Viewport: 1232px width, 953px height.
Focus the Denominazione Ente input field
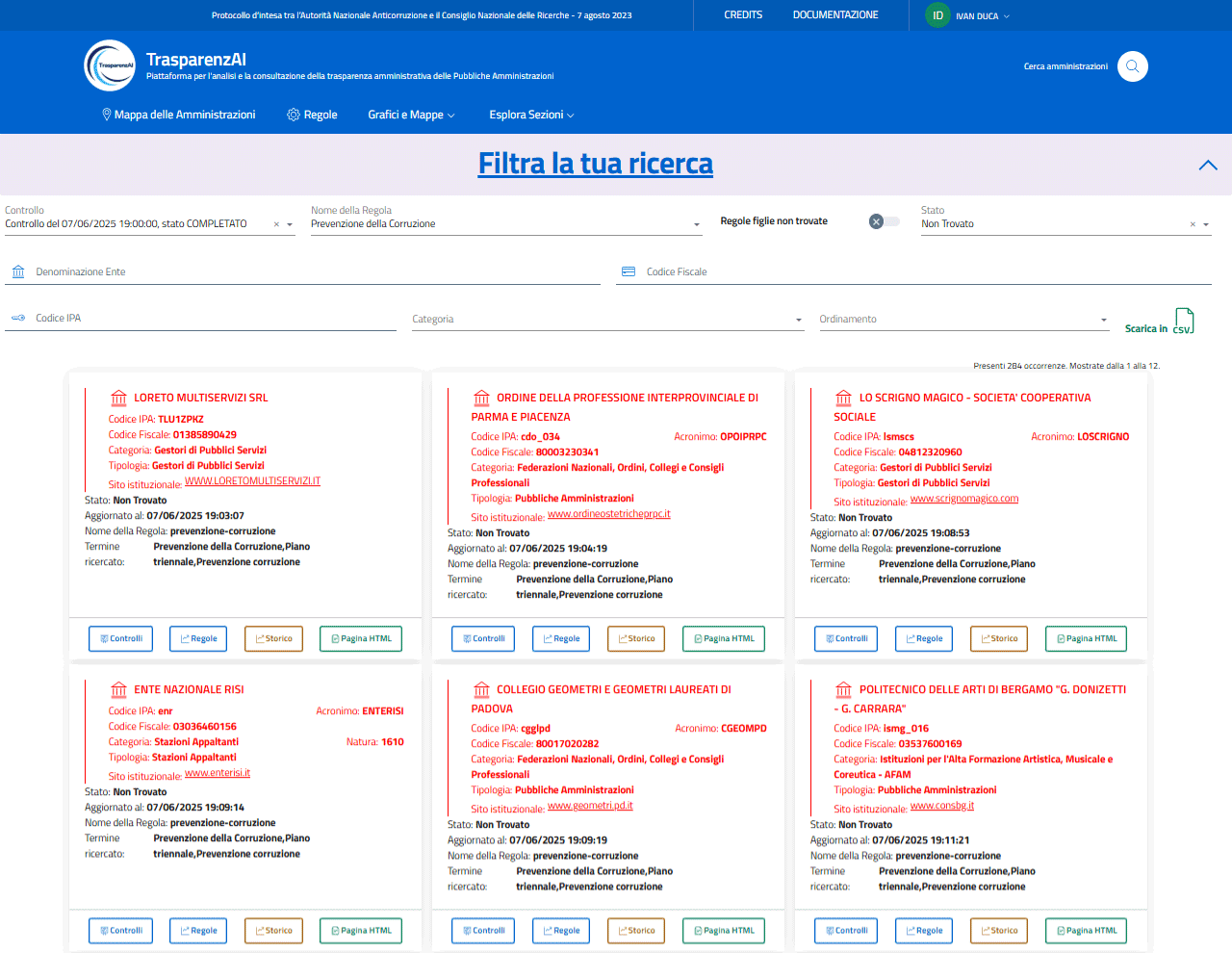pos(302,272)
